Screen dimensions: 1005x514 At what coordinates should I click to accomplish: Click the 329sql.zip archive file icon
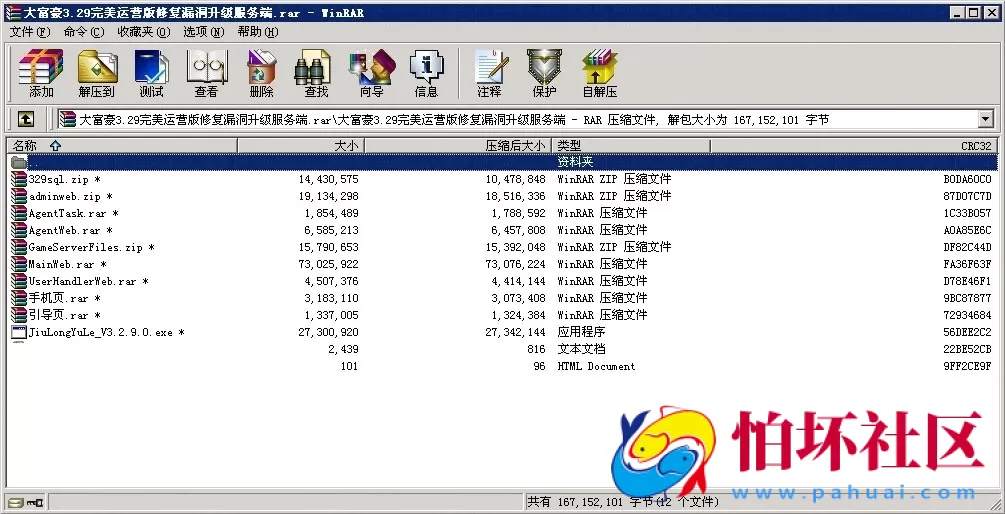[19, 179]
